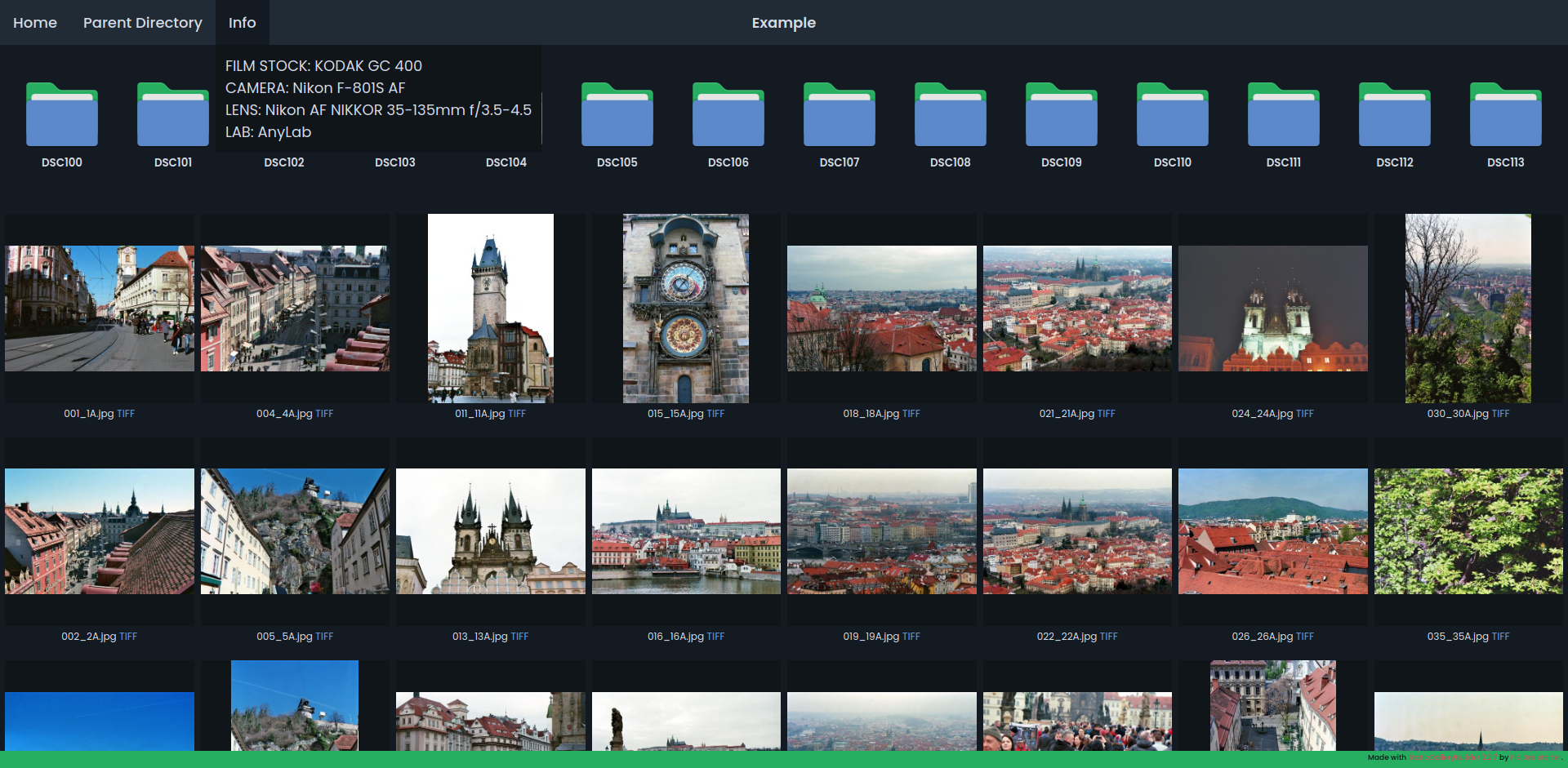Open the DSC101 folder icon

[173, 115]
